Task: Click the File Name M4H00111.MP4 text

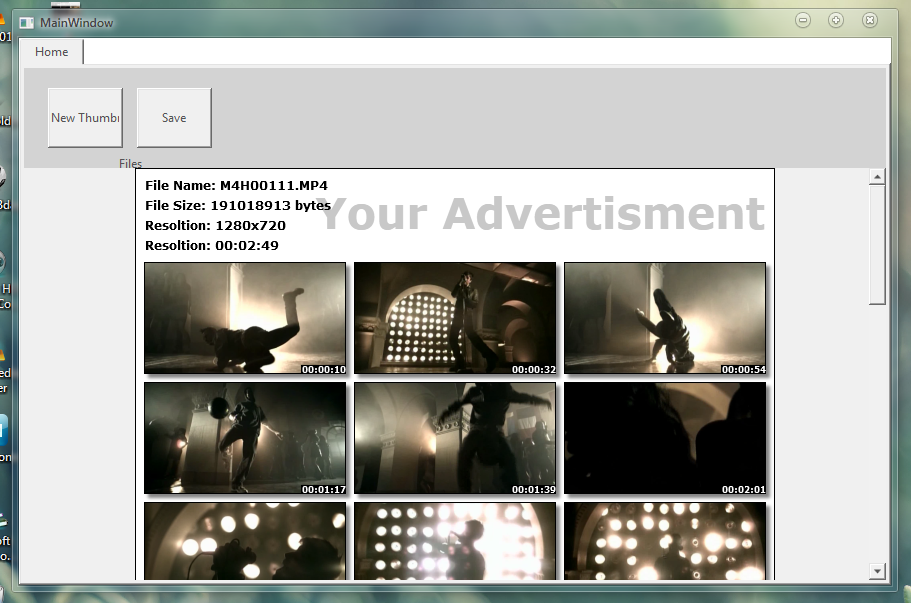Action: [236, 186]
